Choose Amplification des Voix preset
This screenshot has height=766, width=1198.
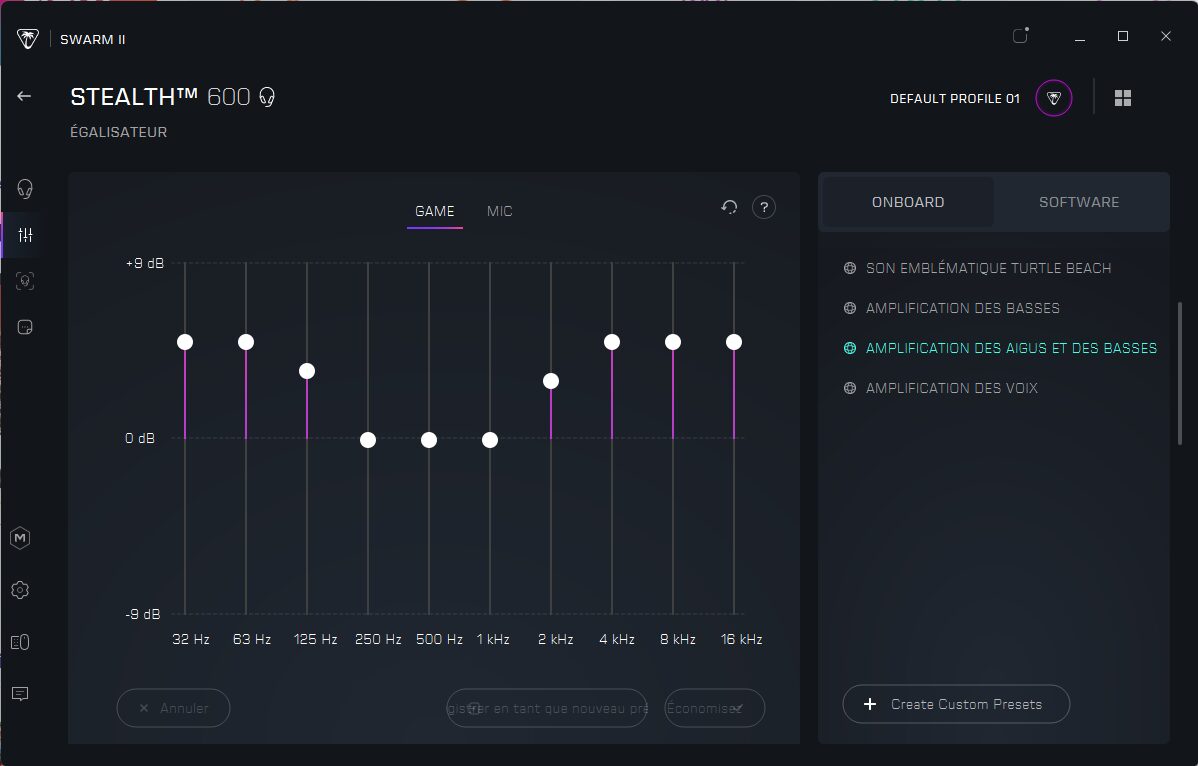point(951,388)
